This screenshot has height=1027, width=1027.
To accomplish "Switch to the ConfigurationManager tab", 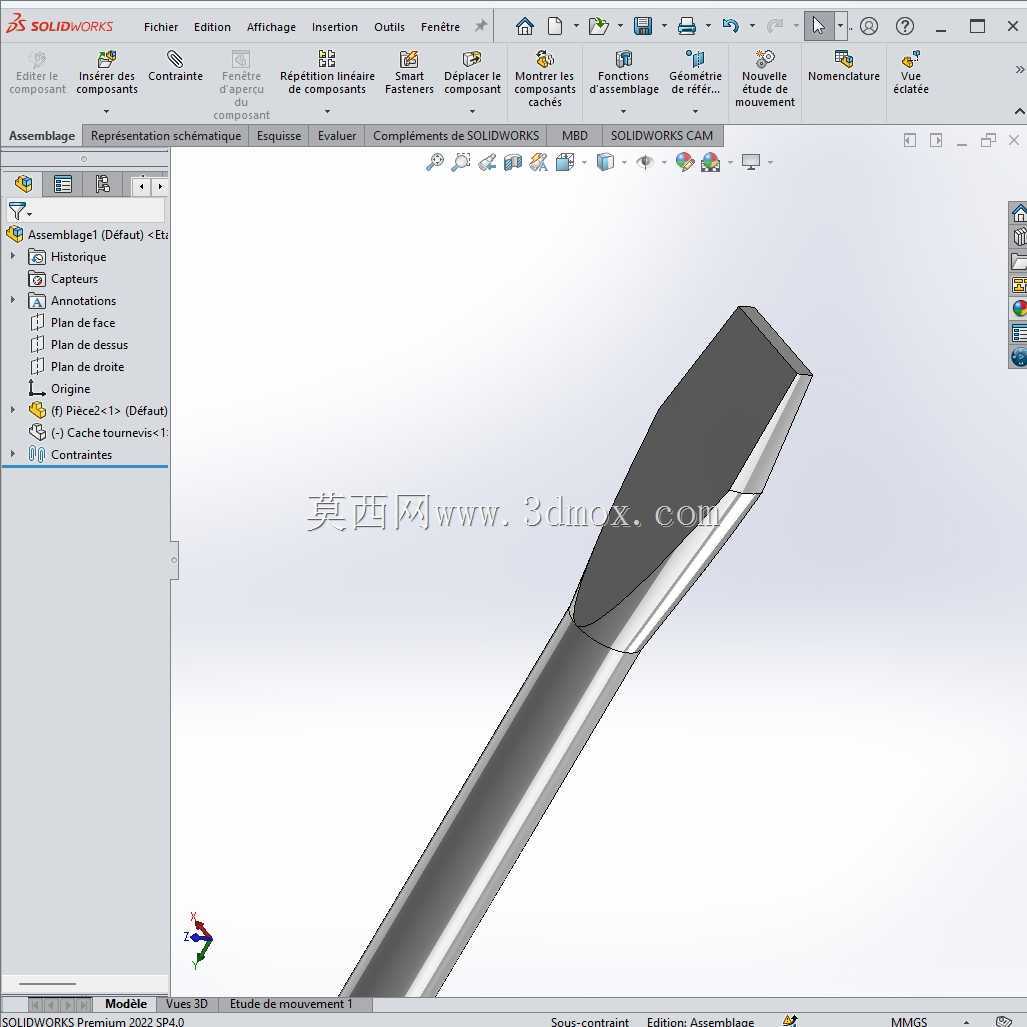I will point(102,184).
